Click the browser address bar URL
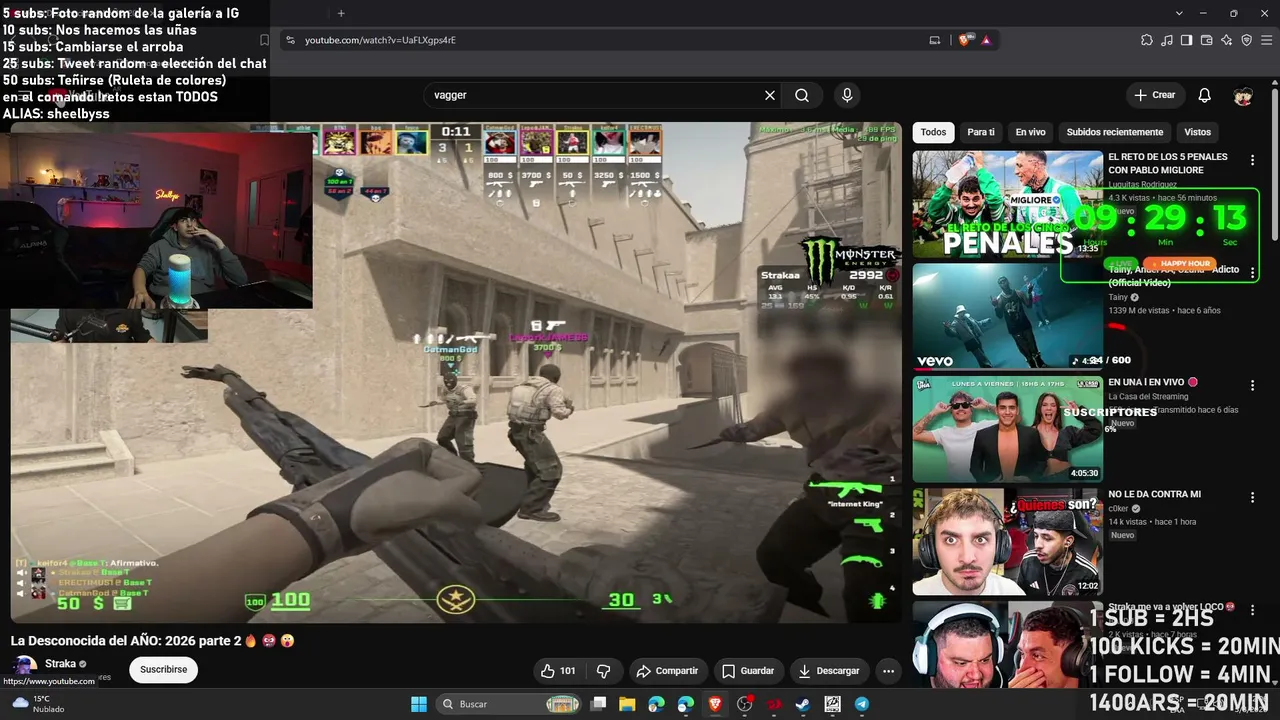Viewport: 1280px width, 720px height. (380, 40)
